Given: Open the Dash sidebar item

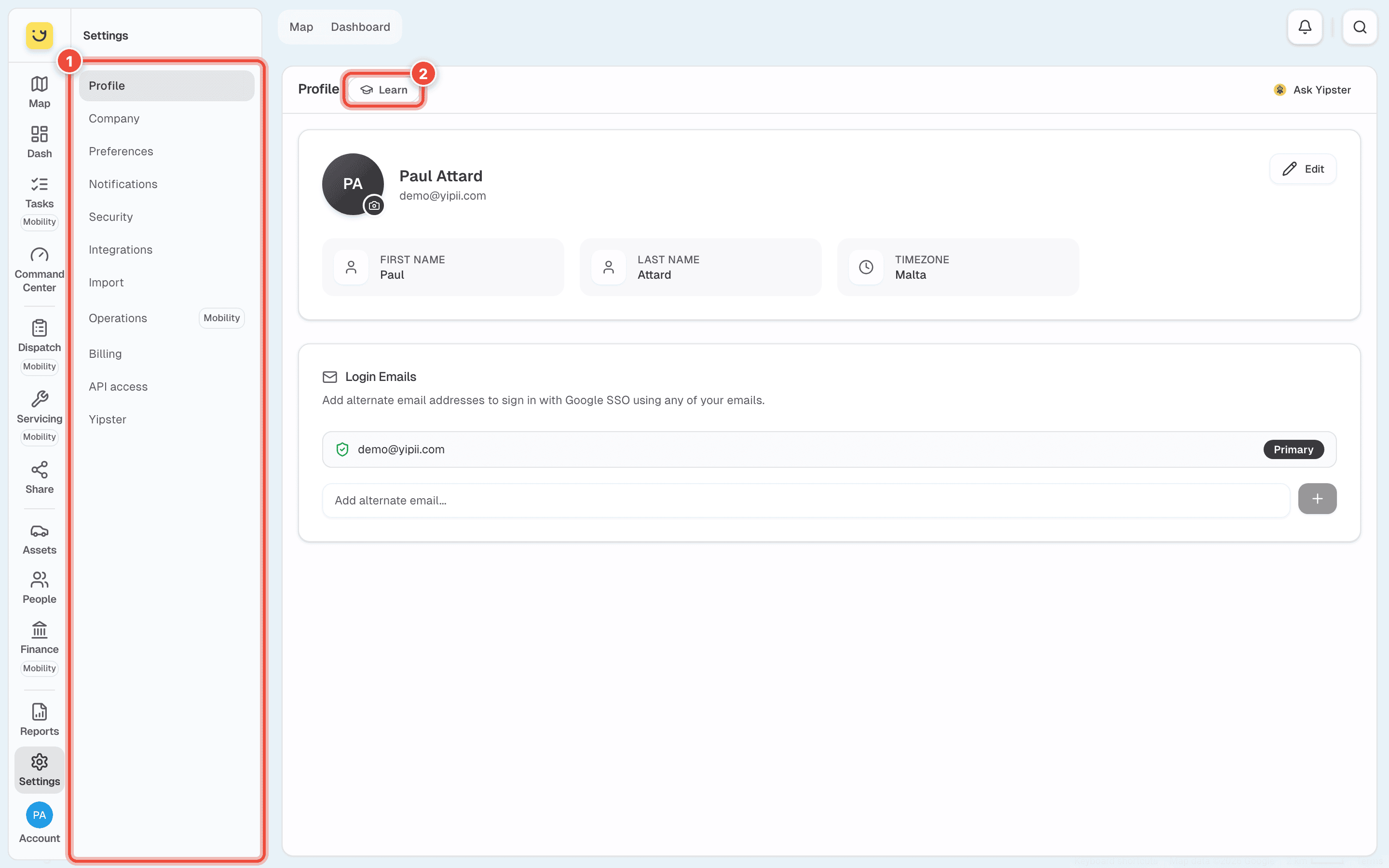Looking at the screenshot, I should click(x=39, y=142).
